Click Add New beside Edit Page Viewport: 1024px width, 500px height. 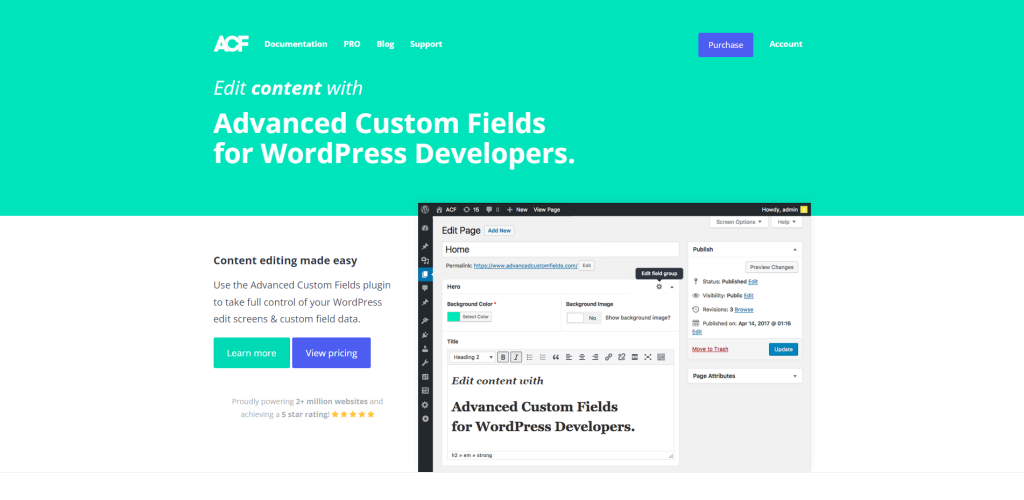tap(500, 230)
